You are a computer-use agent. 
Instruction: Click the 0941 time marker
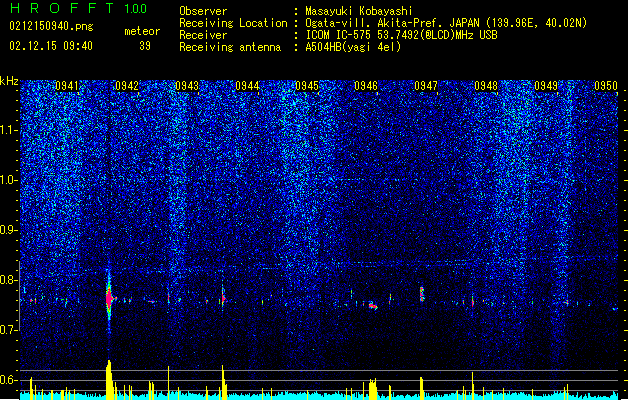point(67,86)
